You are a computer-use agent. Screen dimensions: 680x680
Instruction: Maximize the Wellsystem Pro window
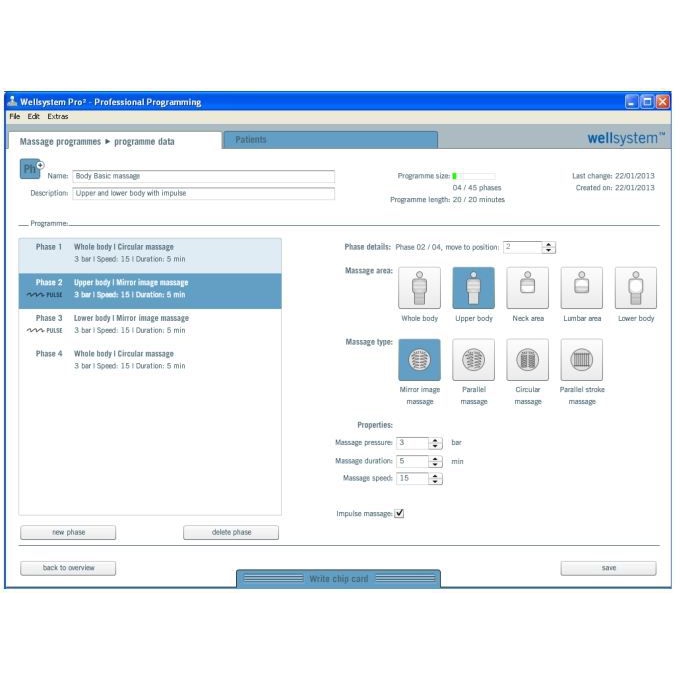click(x=647, y=102)
